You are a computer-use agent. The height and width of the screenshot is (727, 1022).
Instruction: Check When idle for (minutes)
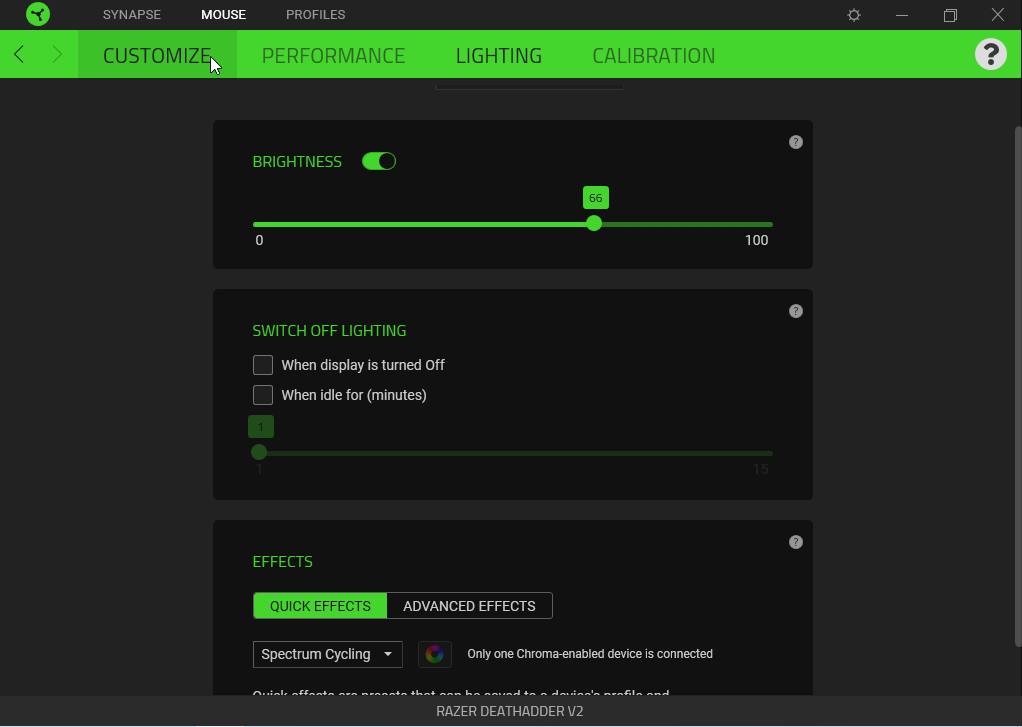click(263, 395)
